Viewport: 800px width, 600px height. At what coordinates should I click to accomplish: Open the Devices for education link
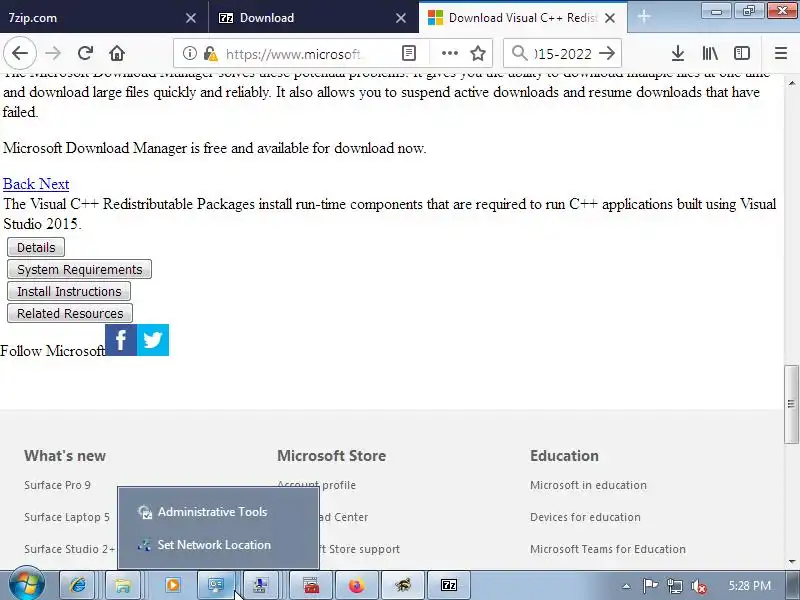click(585, 517)
